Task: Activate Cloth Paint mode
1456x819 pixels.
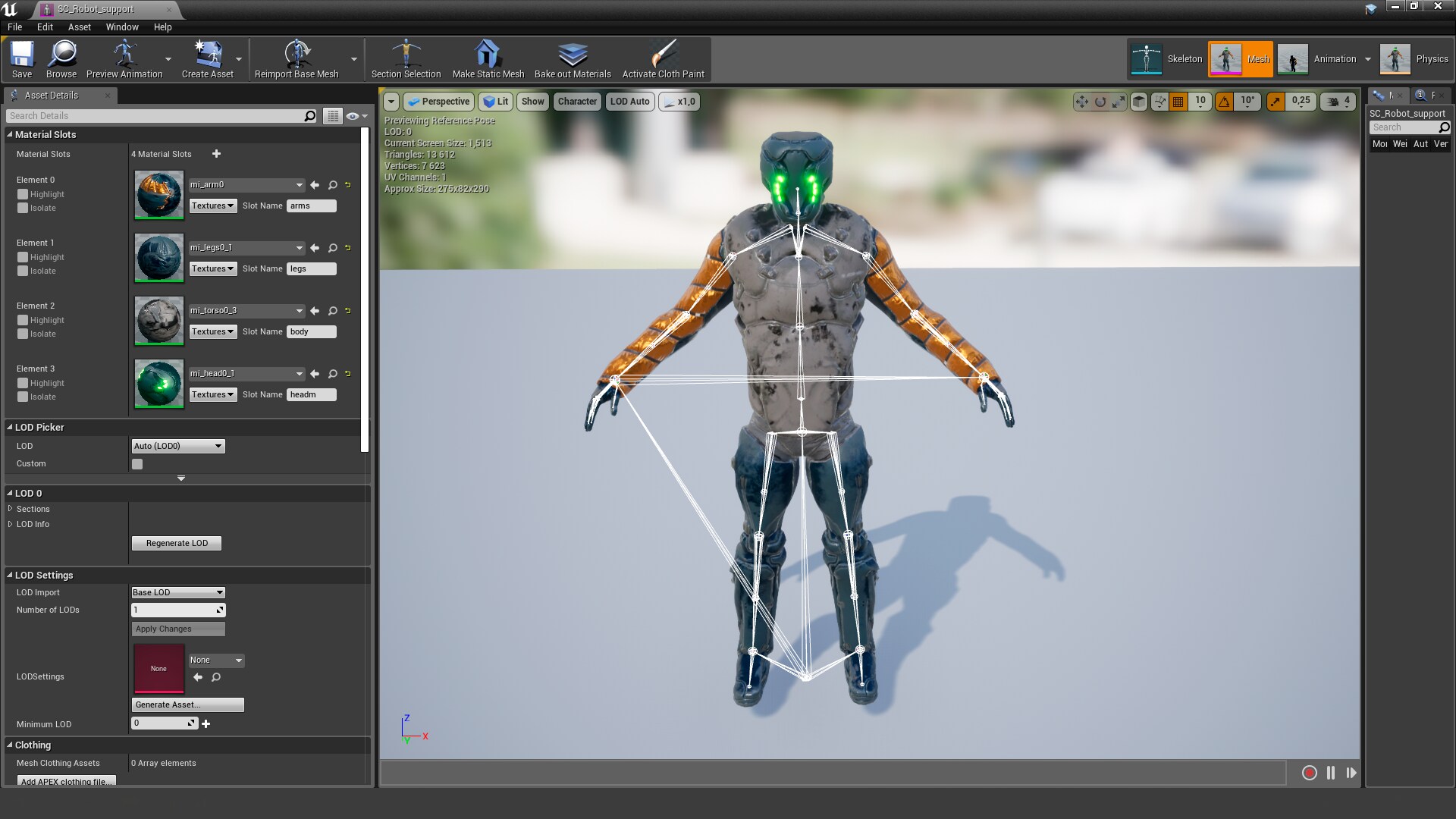Action: pos(664,58)
